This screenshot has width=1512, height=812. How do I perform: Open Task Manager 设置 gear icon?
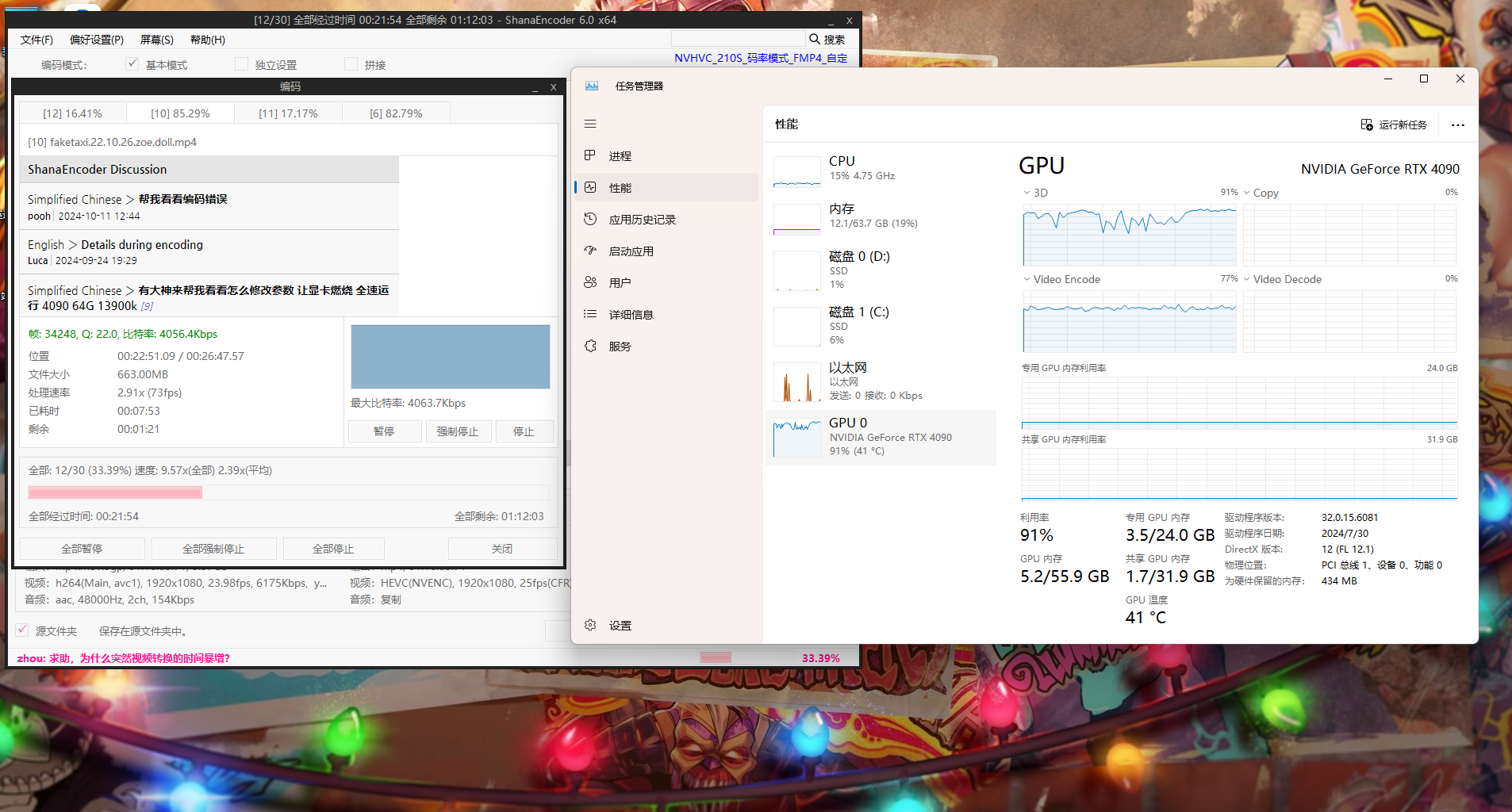click(590, 625)
